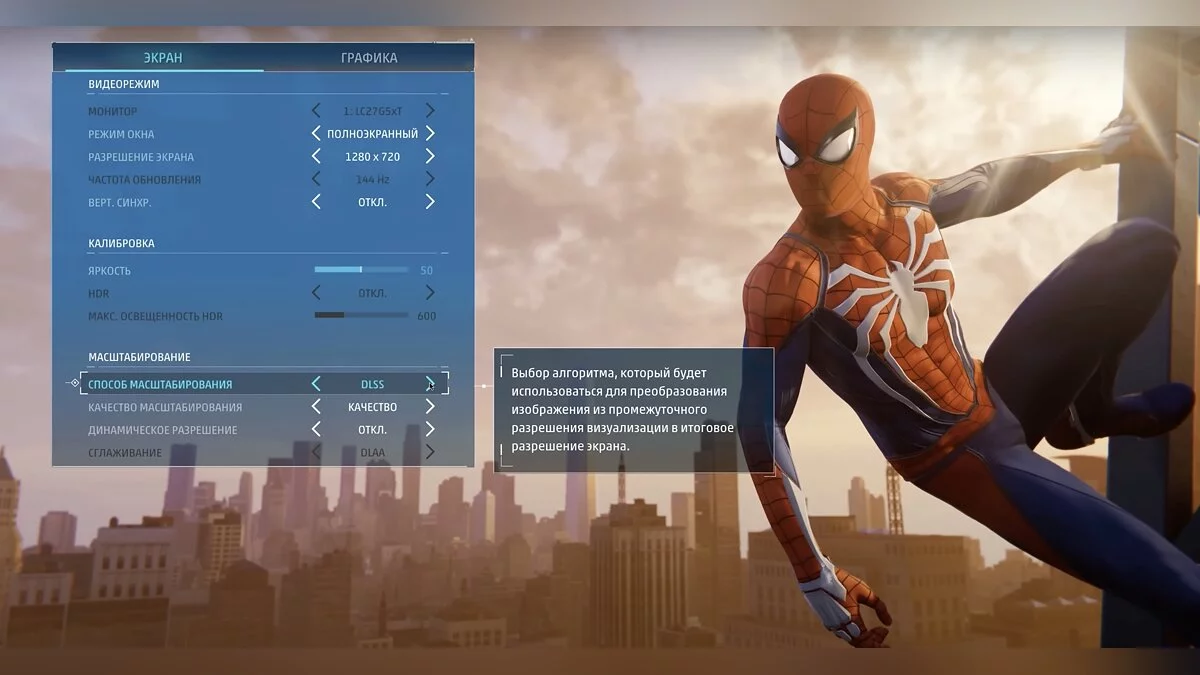Previous value arrow for МОНИТОР
Screen dimensions: 1200x675
pyautogui.click(x=316, y=111)
